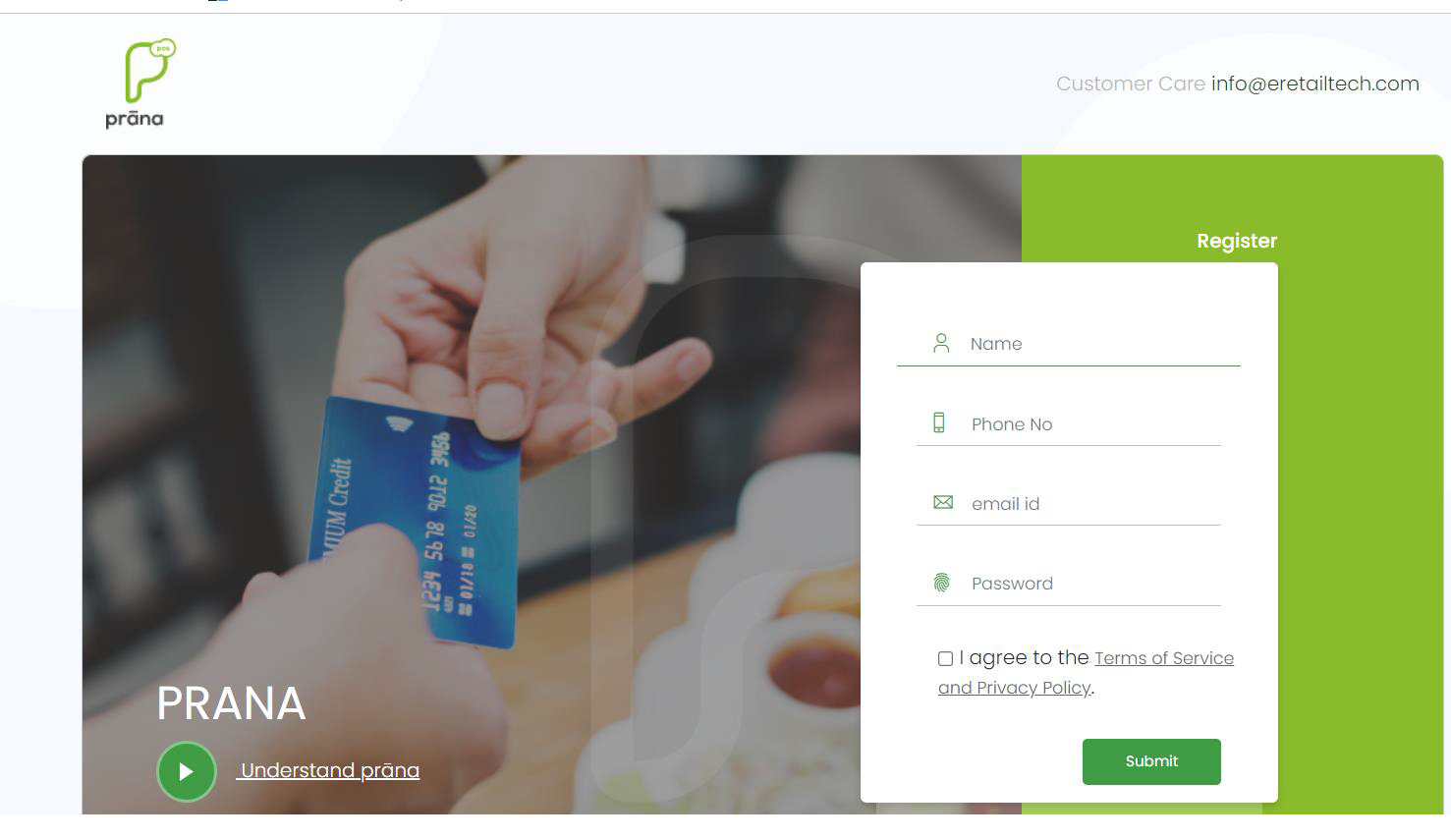Click the person icon beside Name
This screenshot has height=840, width=1451.
941,343
